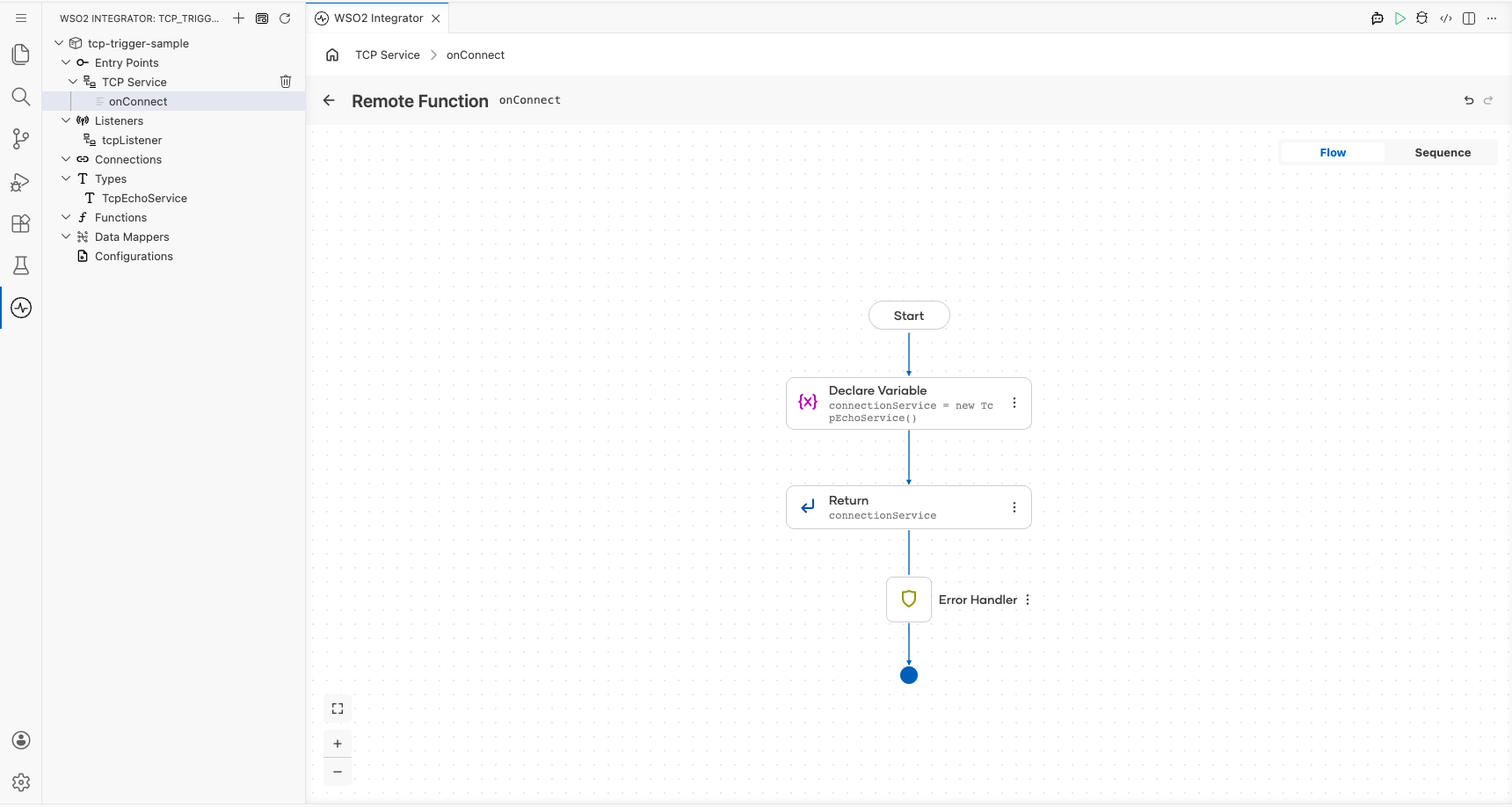Switch to Sequence view
Screen dimensions: 1512x807
click(1443, 152)
